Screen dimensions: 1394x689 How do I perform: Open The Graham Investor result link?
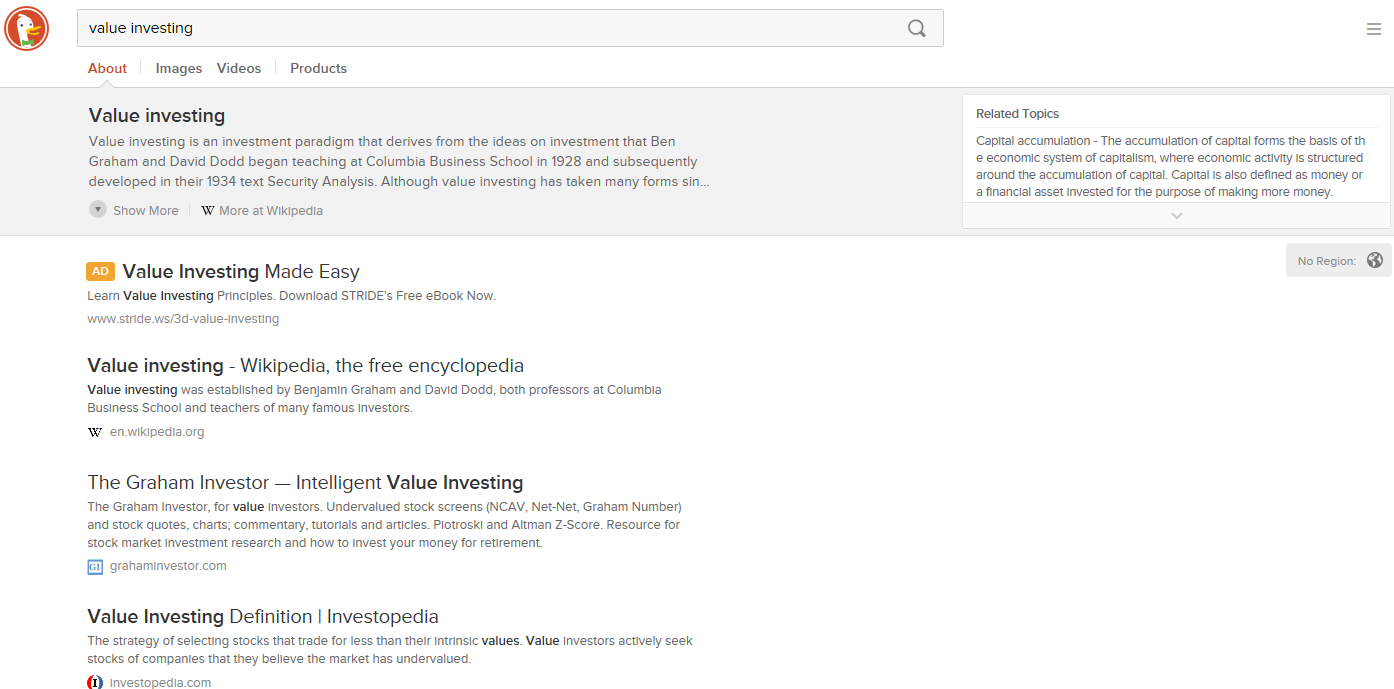305,482
